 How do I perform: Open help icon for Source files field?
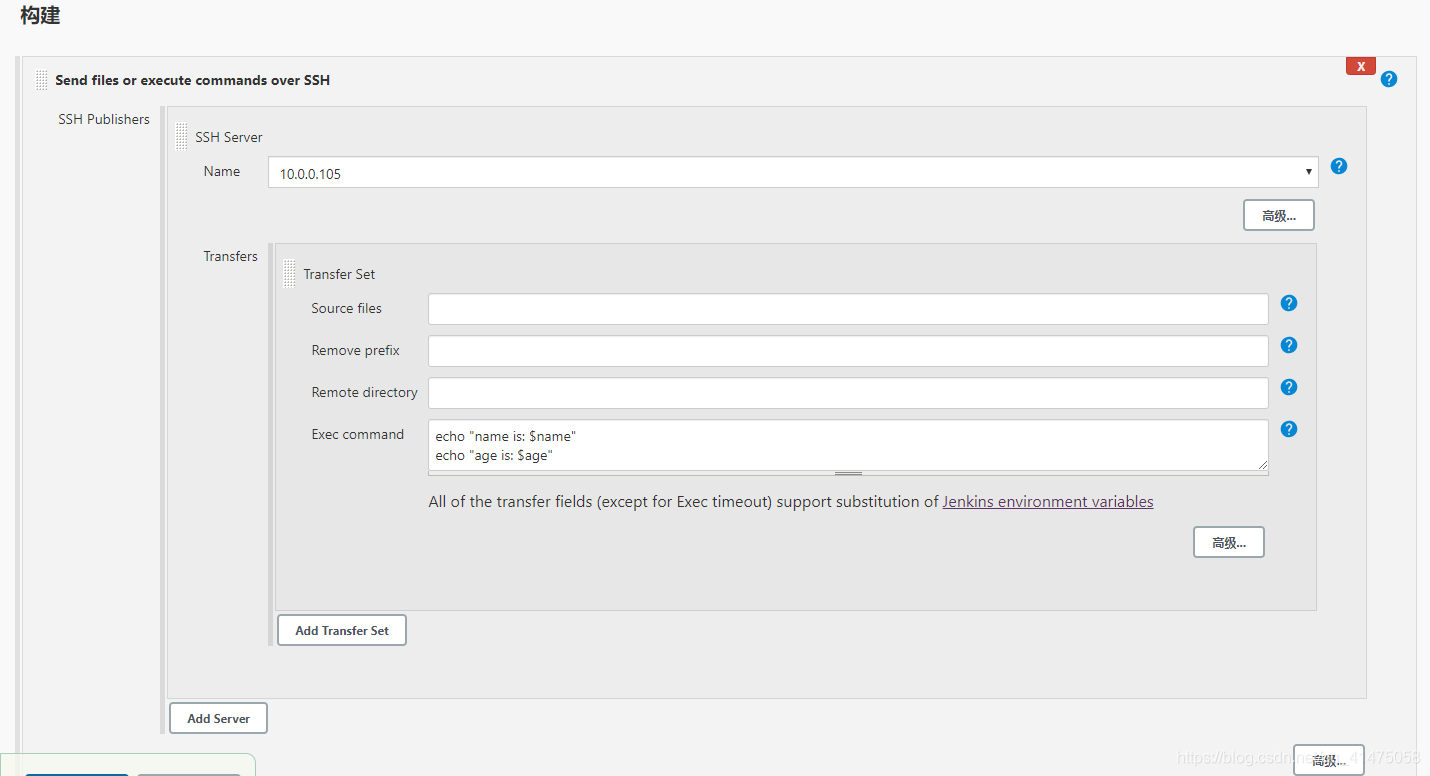tap(1289, 303)
